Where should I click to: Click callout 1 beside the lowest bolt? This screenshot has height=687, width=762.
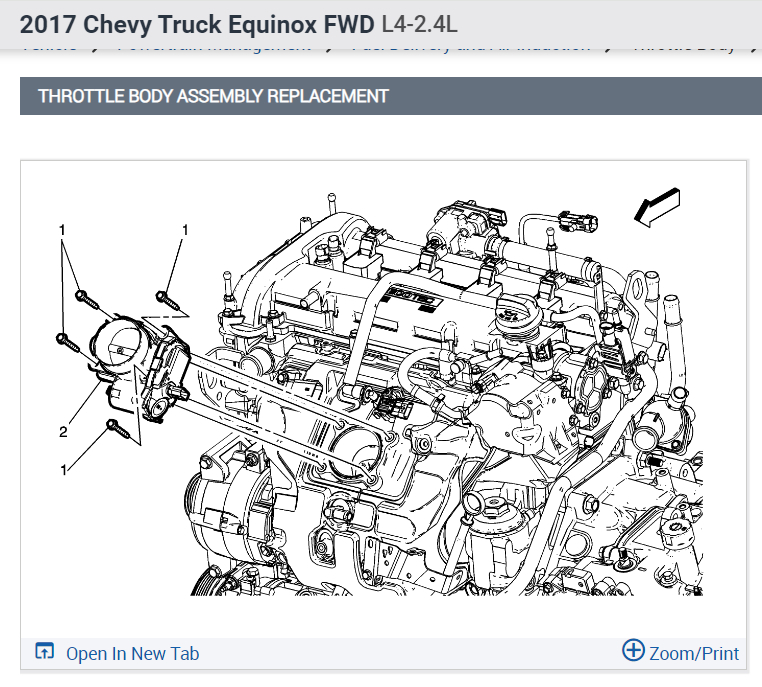63,470
